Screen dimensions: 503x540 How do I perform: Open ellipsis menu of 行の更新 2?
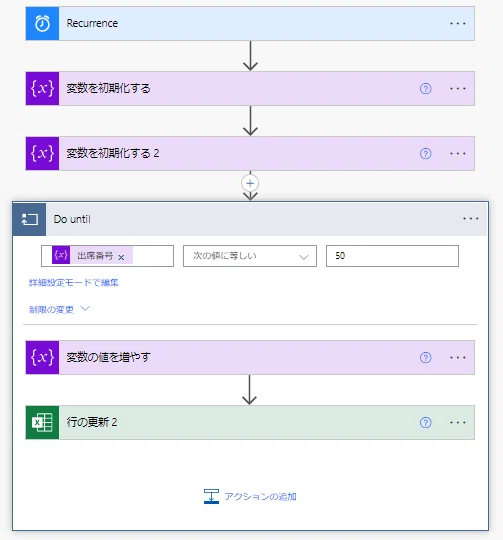(x=458, y=423)
